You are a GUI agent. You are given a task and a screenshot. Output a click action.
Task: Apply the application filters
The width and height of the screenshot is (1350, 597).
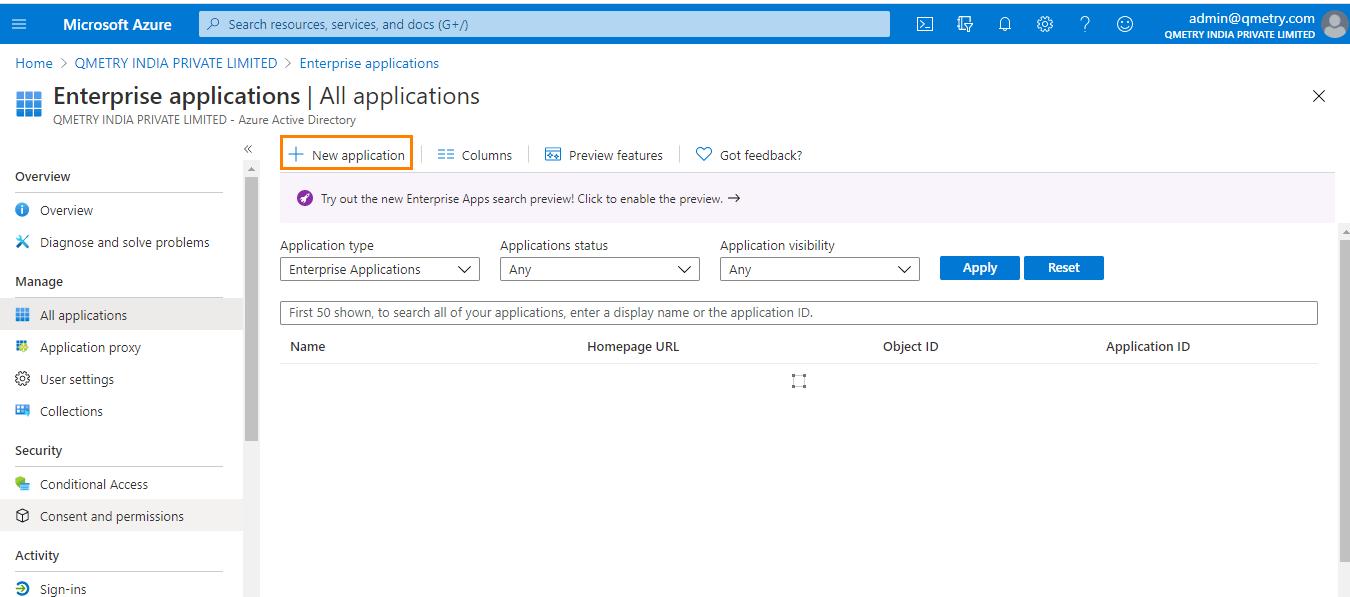[979, 267]
